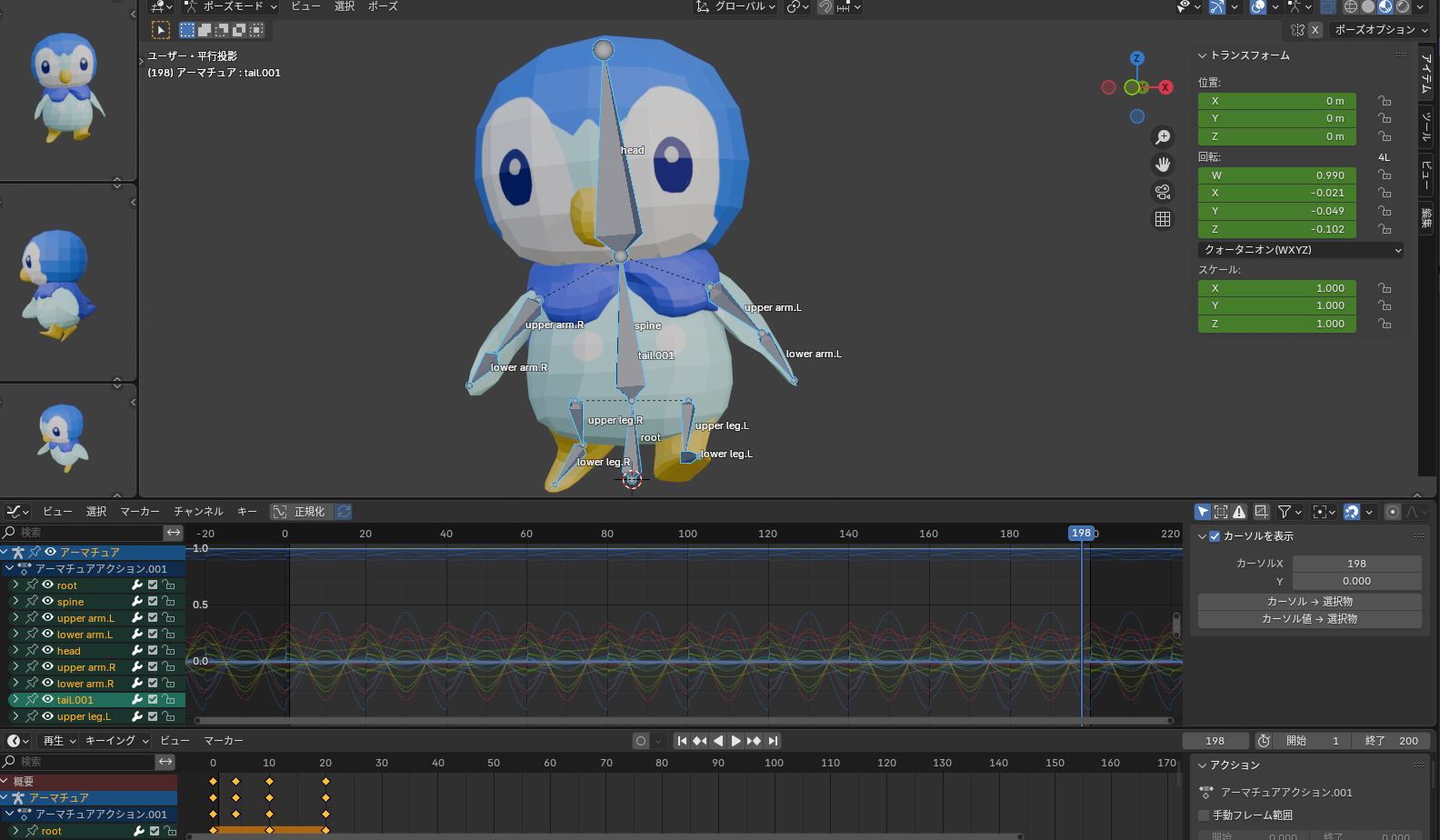Image resolution: width=1440 pixels, height=840 pixels.
Task: Click the カーソル → 選択物 button
Action: point(1309,602)
